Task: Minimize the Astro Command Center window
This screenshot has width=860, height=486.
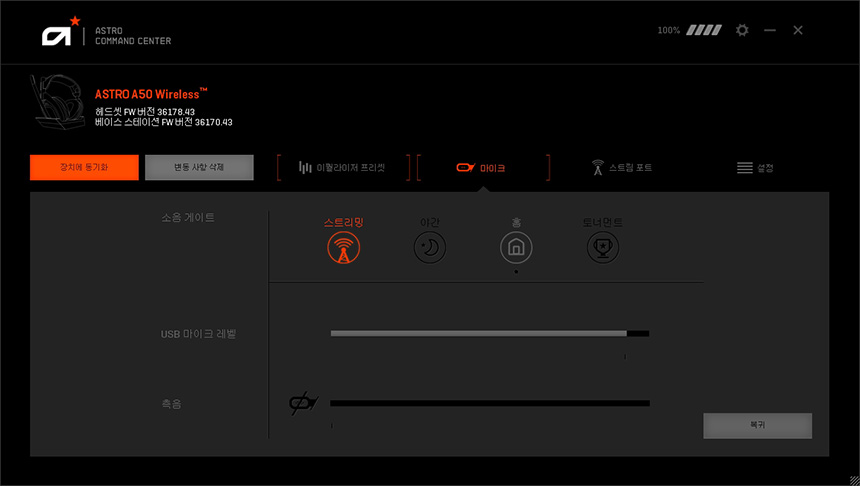Action: [x=770, y=30]
